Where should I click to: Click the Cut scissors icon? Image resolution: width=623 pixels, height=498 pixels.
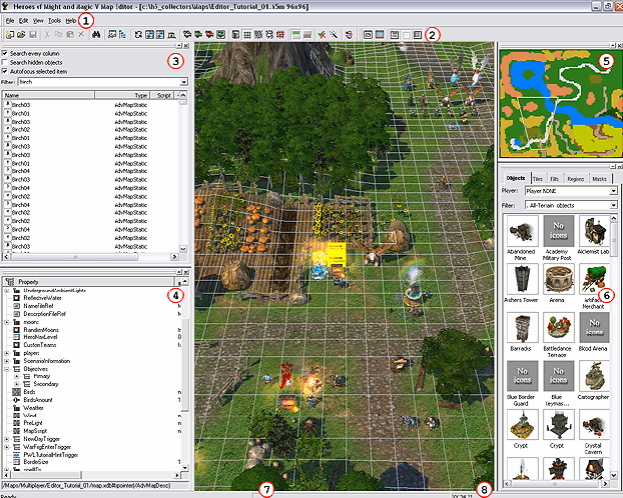click(x=47, y=35)
